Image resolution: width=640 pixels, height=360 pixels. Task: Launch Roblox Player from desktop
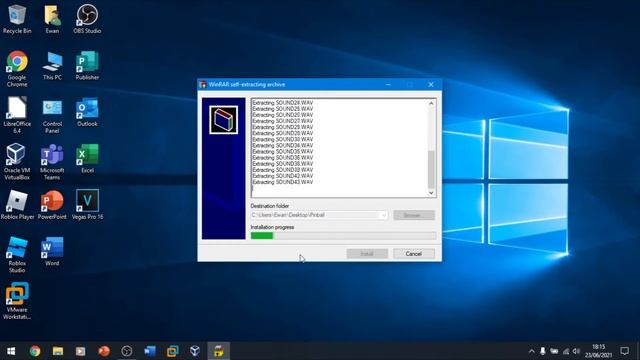pyautogui.click(x=17, y=205)
